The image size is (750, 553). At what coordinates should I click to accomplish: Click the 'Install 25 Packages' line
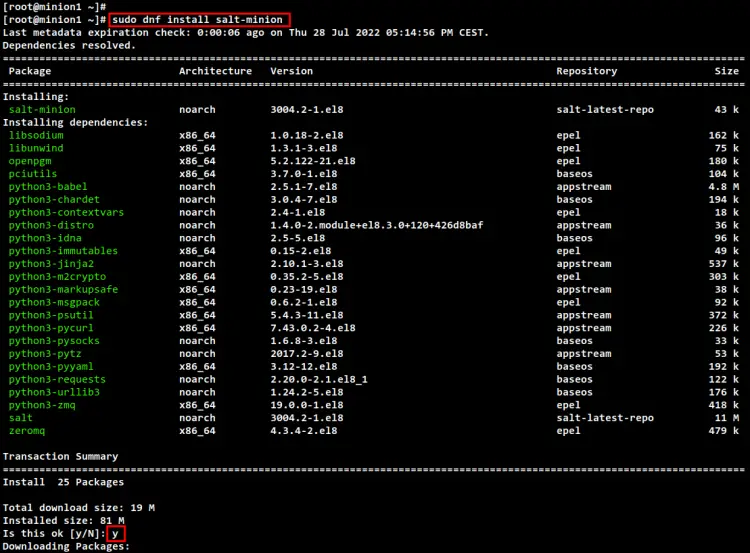pyautogui.click(x=50, y=483)
